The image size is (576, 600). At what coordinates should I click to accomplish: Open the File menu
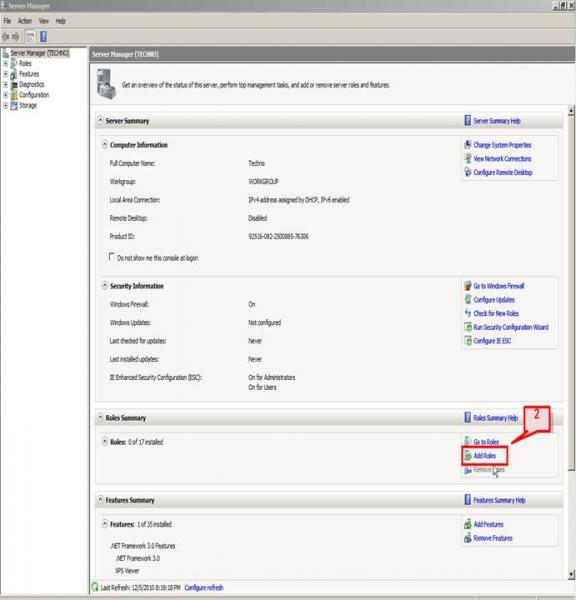click(x=7, y=21)
